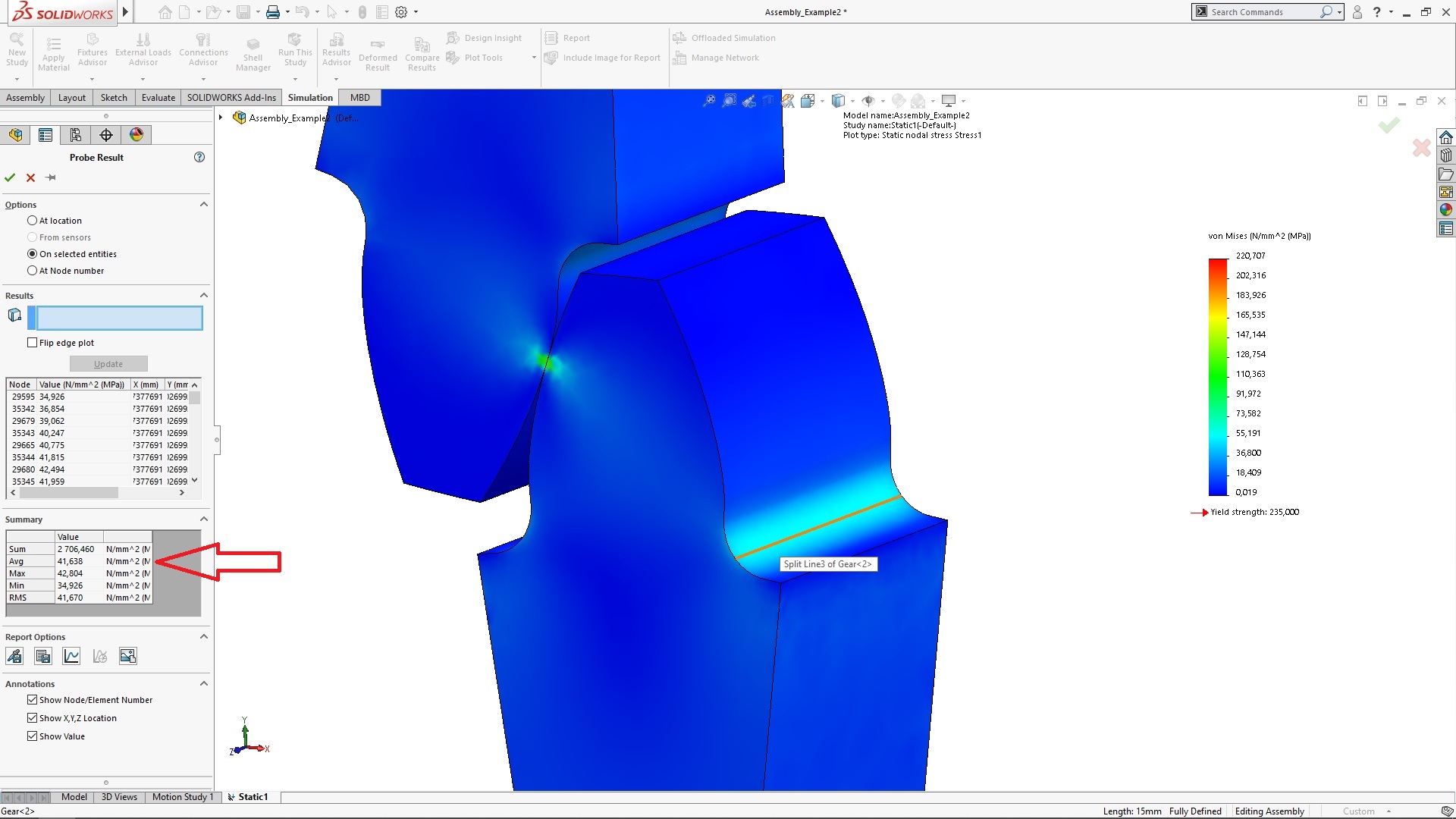
Task: Click Zoom to Area in view toolbar
Action: coord(729,100)
